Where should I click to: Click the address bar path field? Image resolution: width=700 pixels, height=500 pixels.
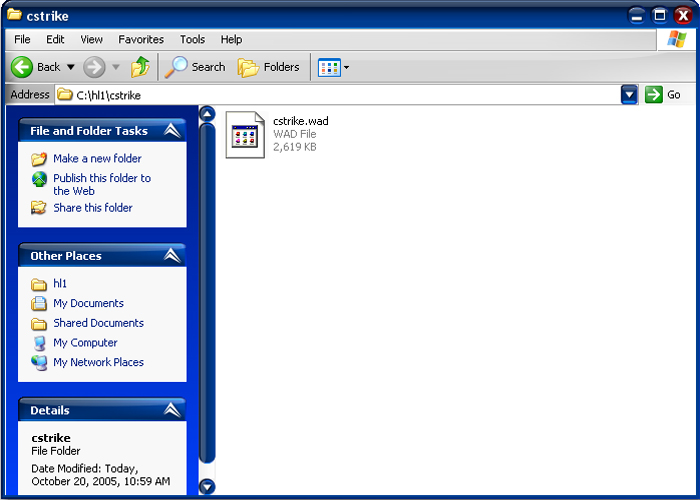[340, 95]
